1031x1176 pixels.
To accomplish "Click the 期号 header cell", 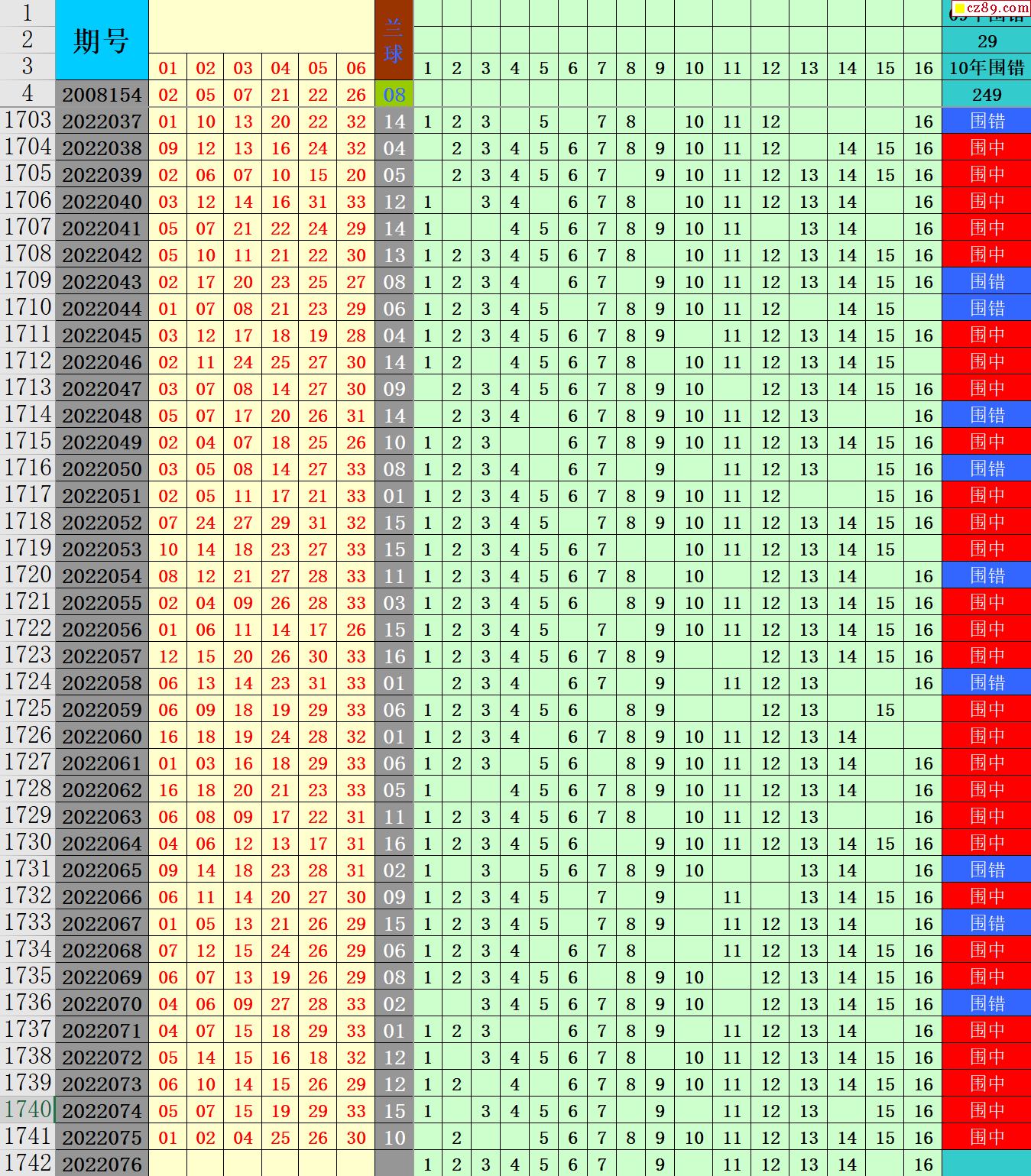I will 102,40.
